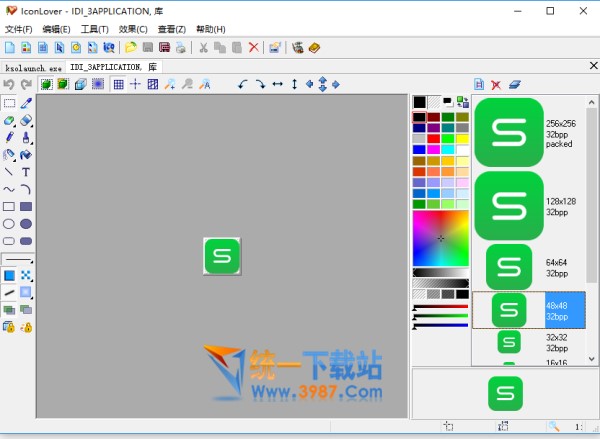Toggle the first green cube view button
600x439 pixels.
point(46,84)
